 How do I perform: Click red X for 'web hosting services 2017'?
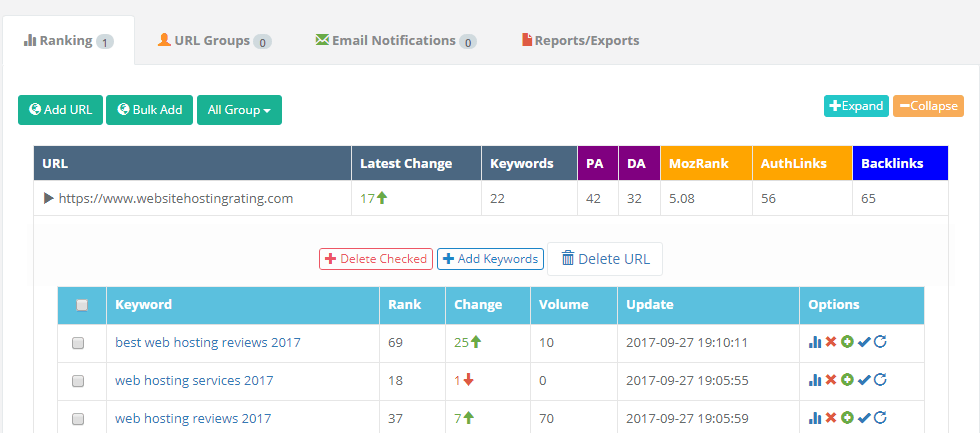[x=831, y=380]
